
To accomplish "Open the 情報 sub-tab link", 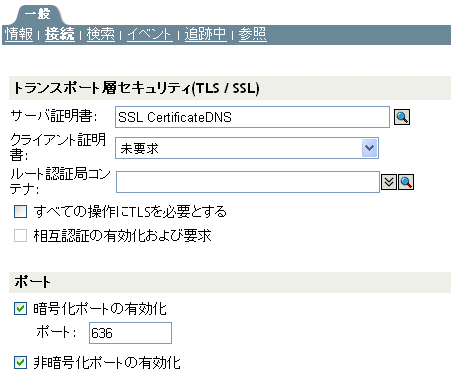I will coord(19,34).
